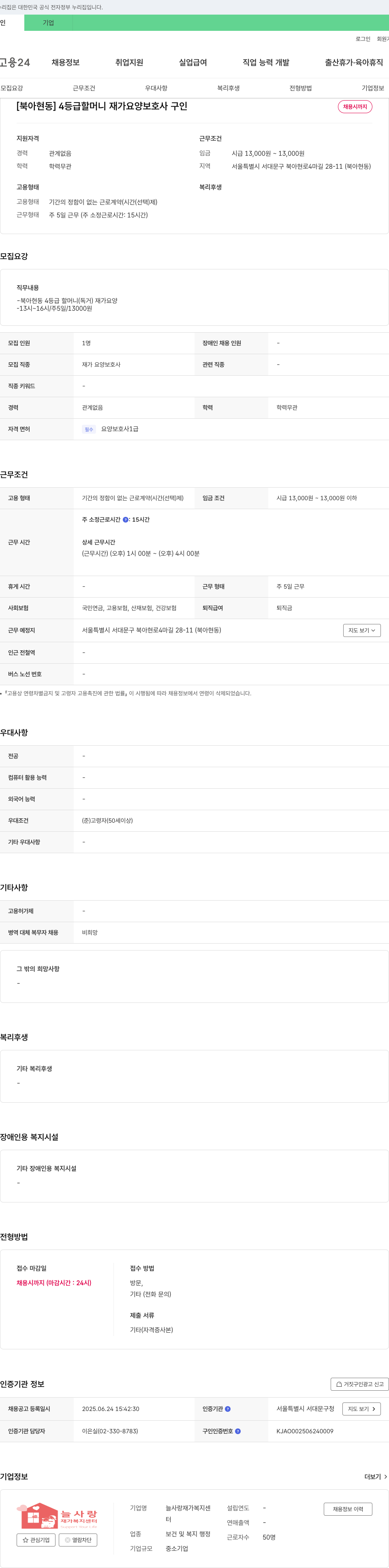Image resolution: width=389 pixels, height=1568 pixels.
Task: Click the 주 5일 근무 cell in 근무 형태 row
Action: tap(291, 587)
